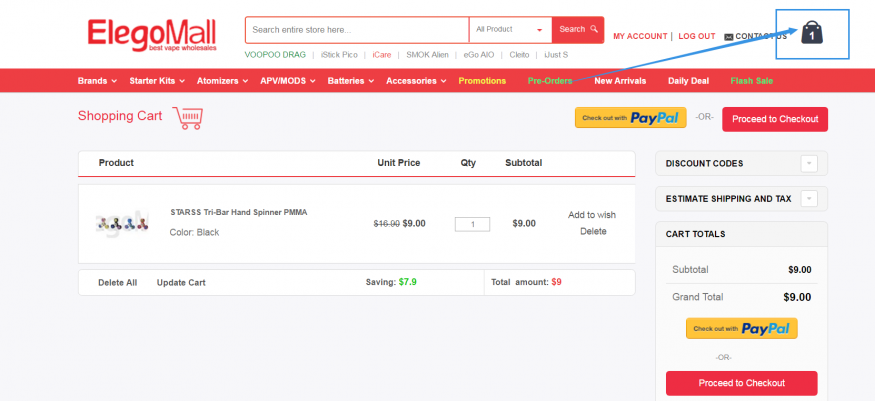This screenshot has height=401, width=875.
Task: Click the Grand Total $9.00 value
Action: pos(797,297)
